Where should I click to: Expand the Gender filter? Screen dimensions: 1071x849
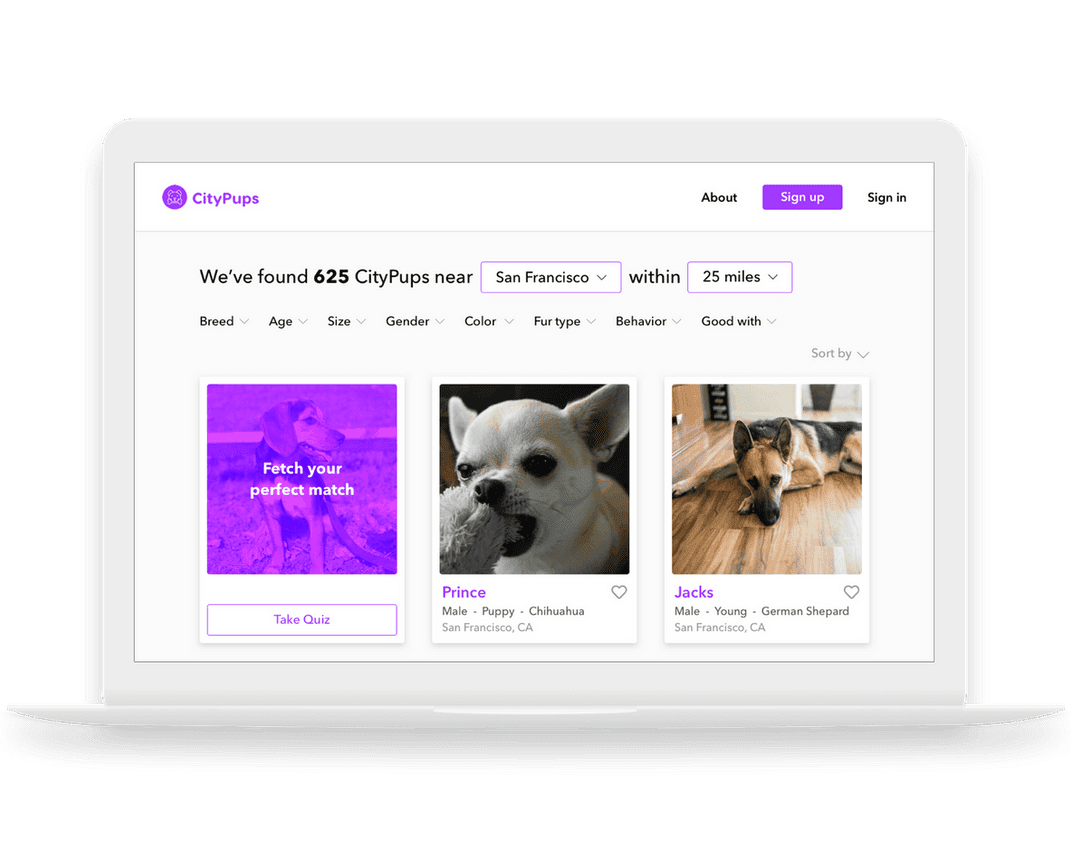414,321
